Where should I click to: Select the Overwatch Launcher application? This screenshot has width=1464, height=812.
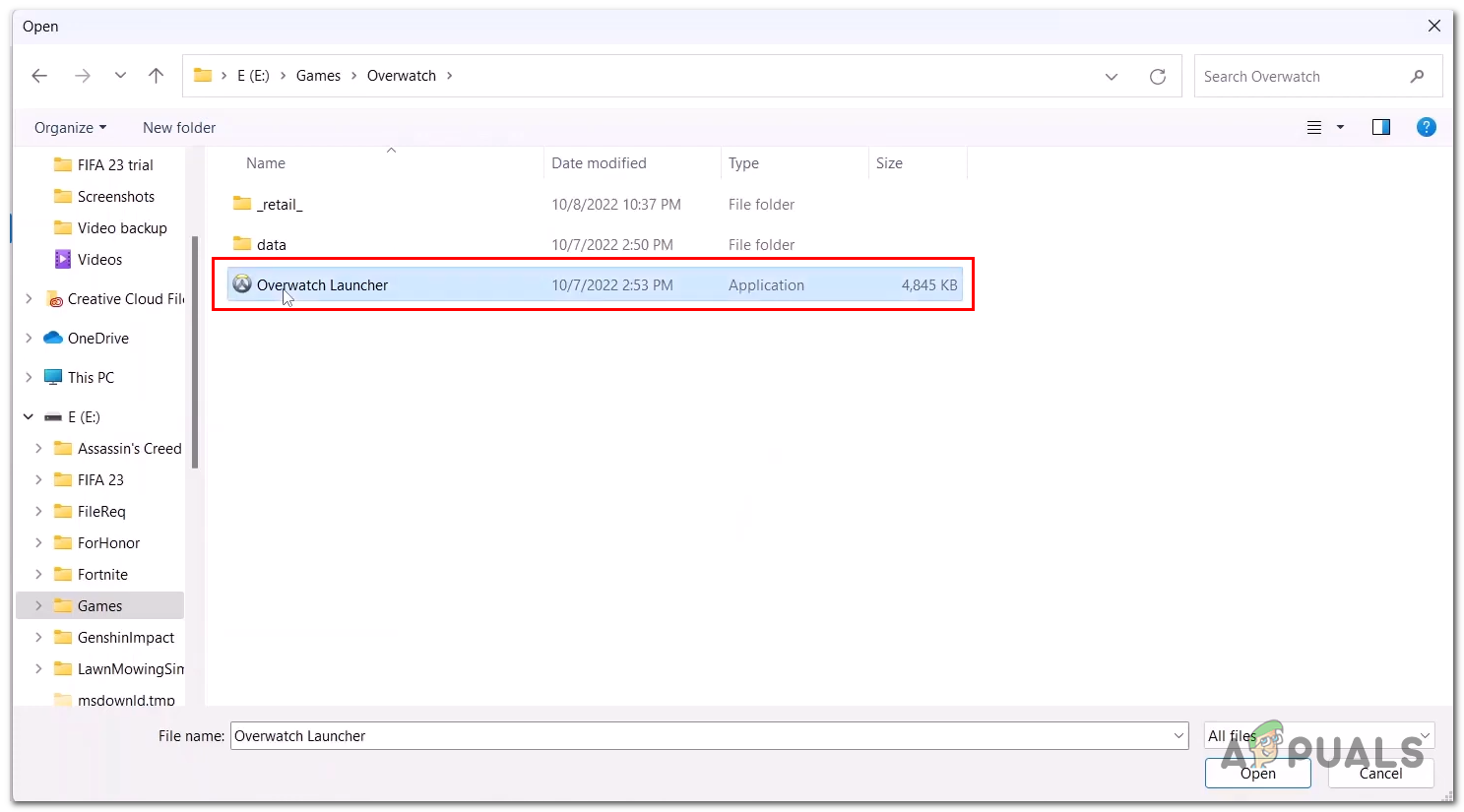tap(322, 284)
